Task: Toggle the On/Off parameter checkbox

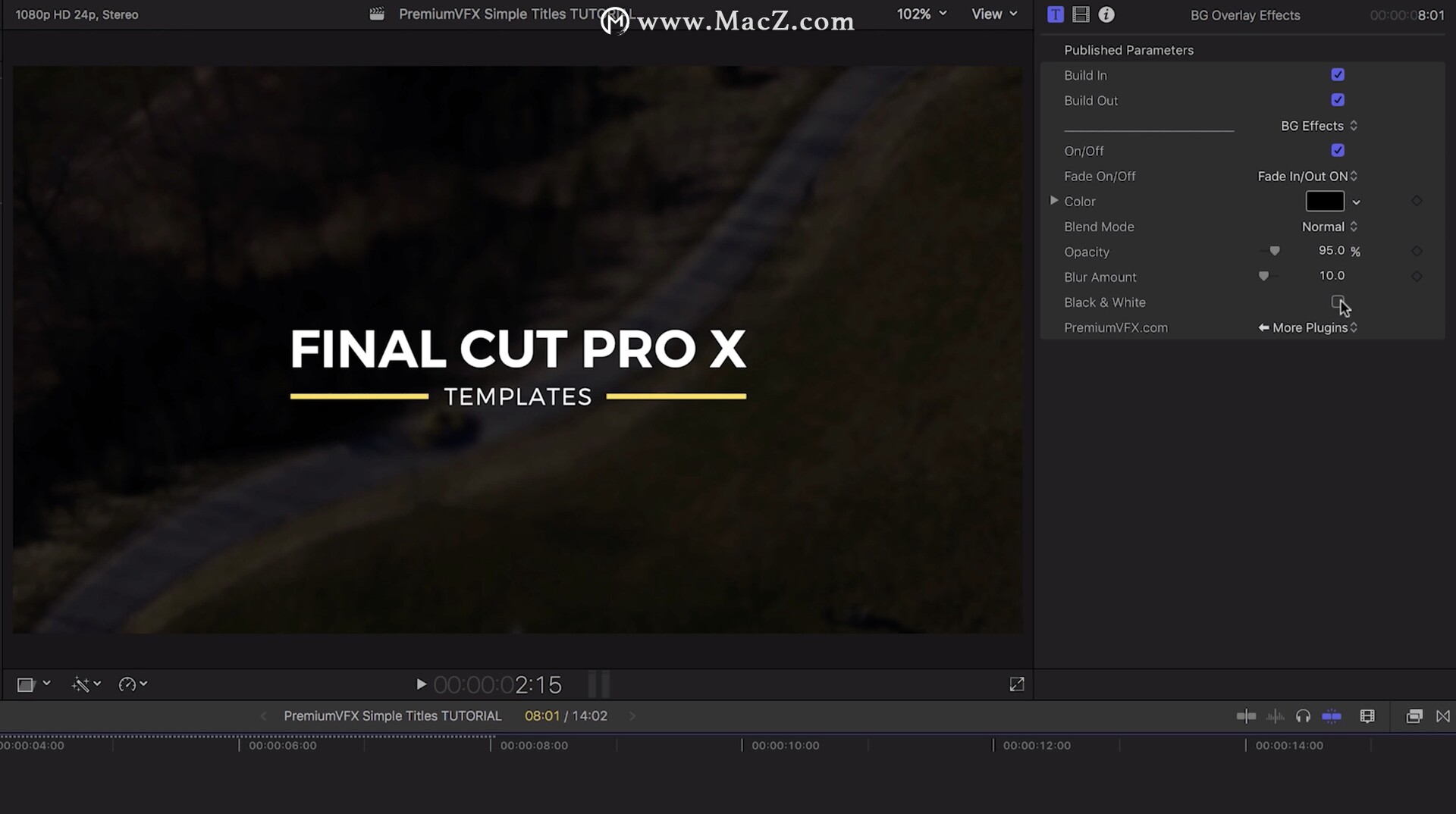Action: [1338, 150]
